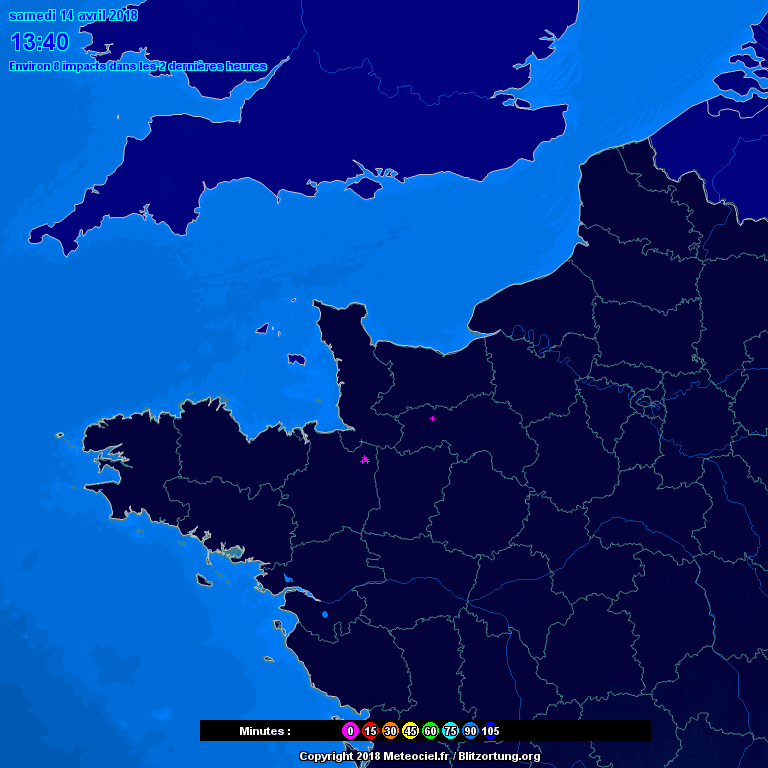The height and width of the screenshot is (768, 768).
Task: Select the yellow 45 minutes legend circle
Action: 410,731
